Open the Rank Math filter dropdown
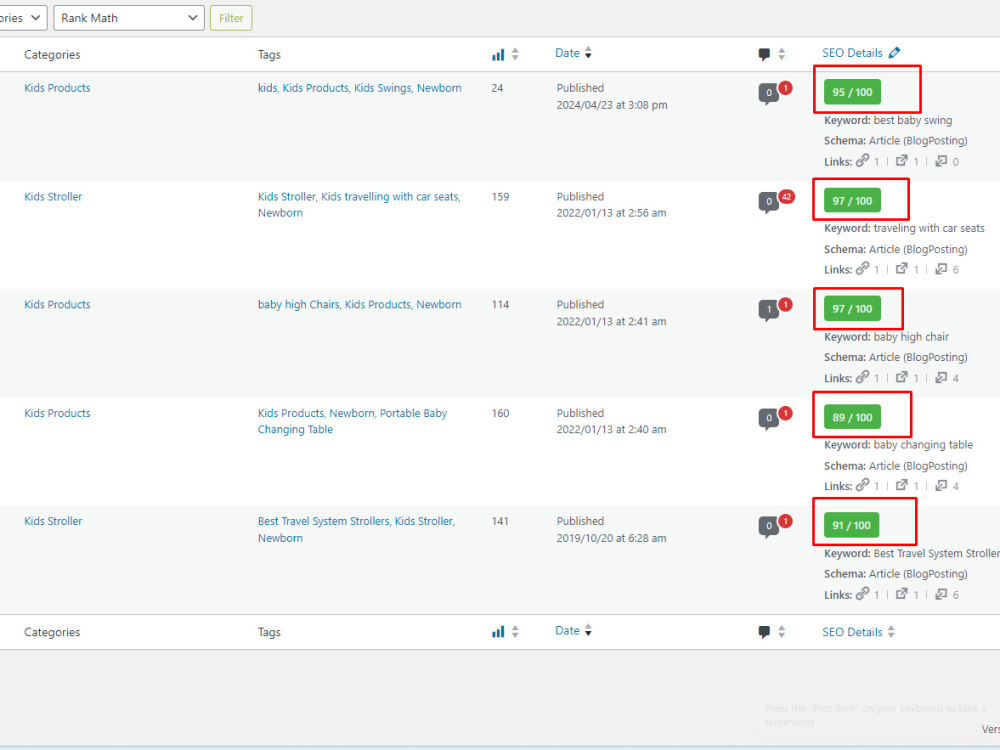The height and width of the screenshot is (750, 1000). (x=129, y=18)
